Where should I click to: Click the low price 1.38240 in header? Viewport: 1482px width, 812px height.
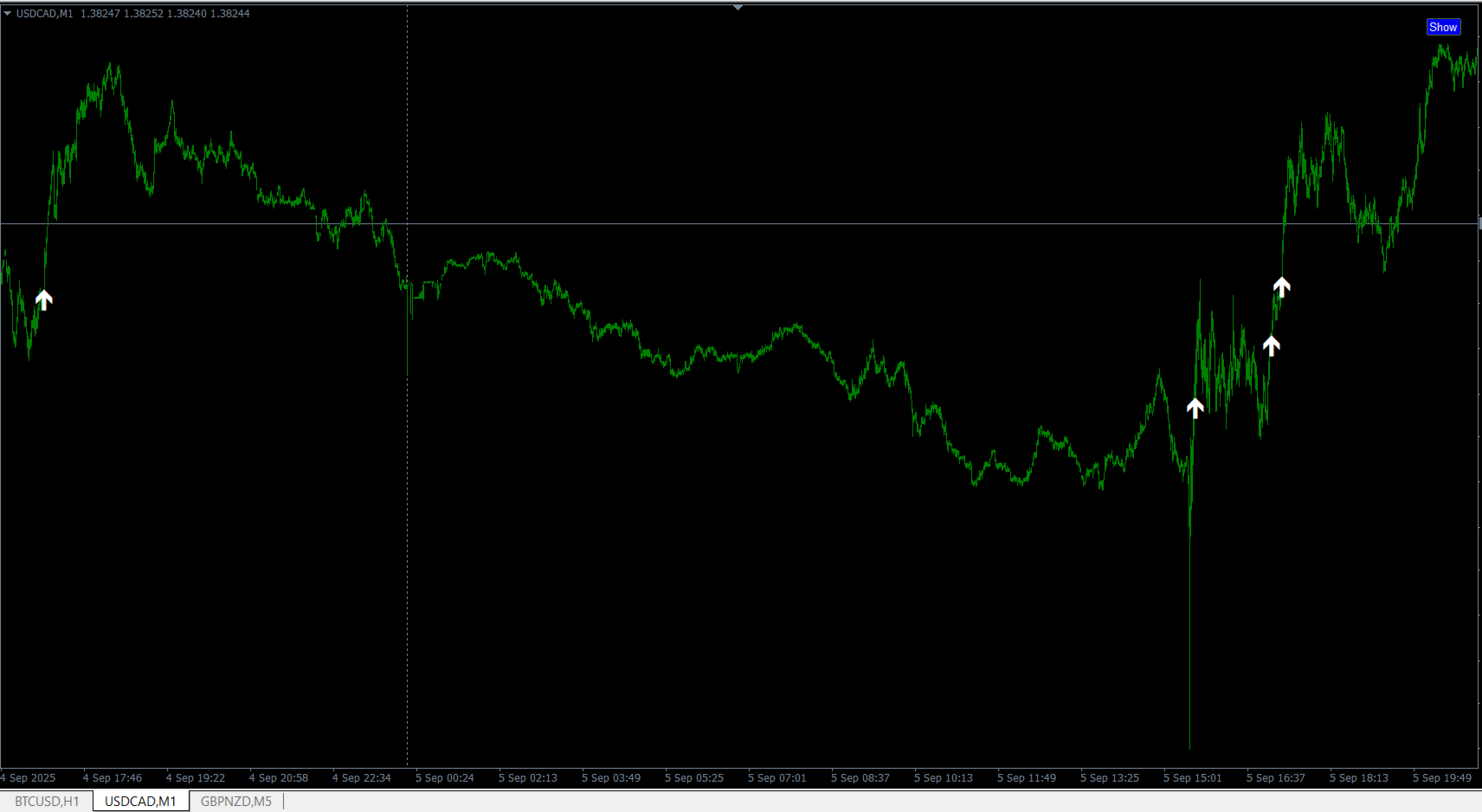[187, 14]
